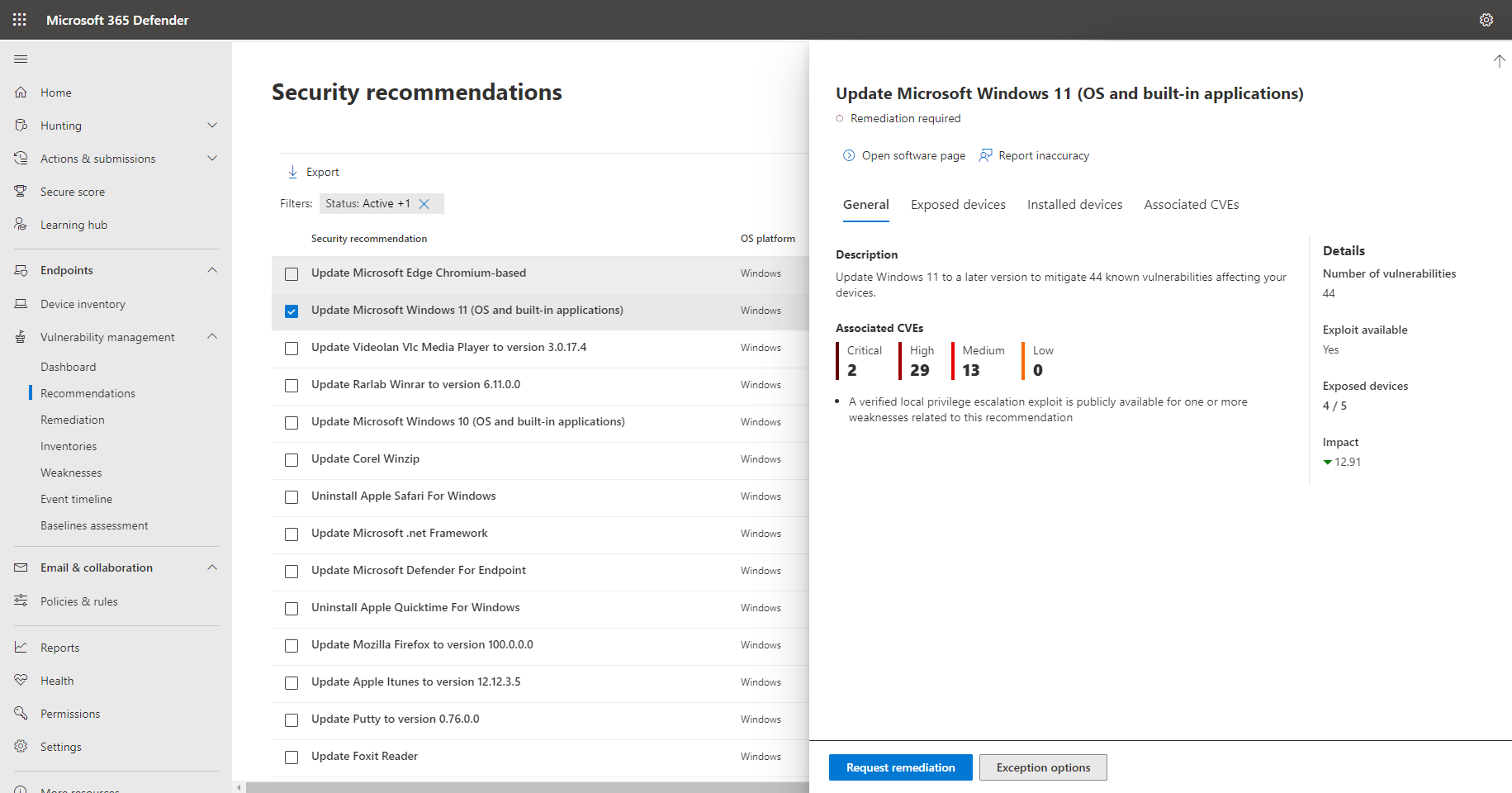Viewport: 1512px width, 793px height.
Task: Select the Update Microsoft Defender For Endpoint row
Action: [540, 572]
